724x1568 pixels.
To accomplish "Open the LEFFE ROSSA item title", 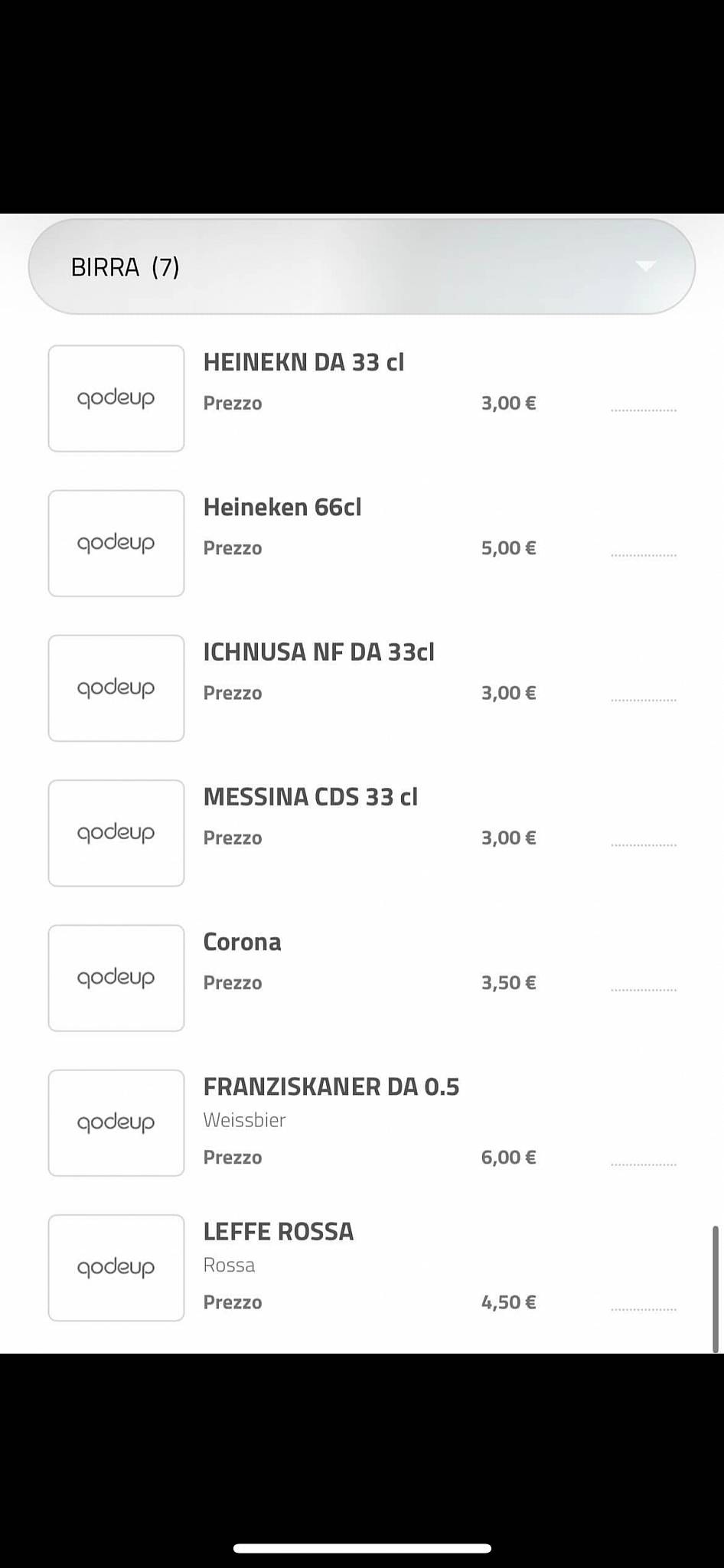I will tap(278, 1231).
